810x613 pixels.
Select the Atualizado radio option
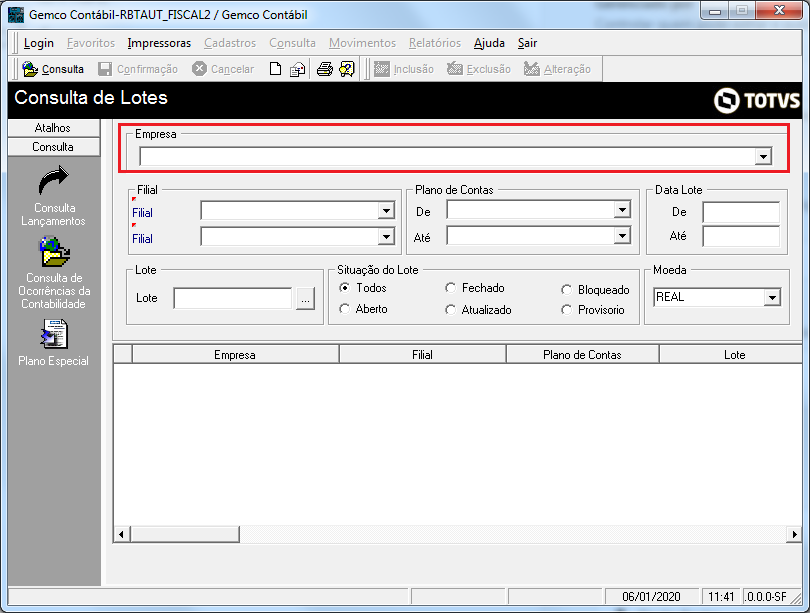(450, 309)
